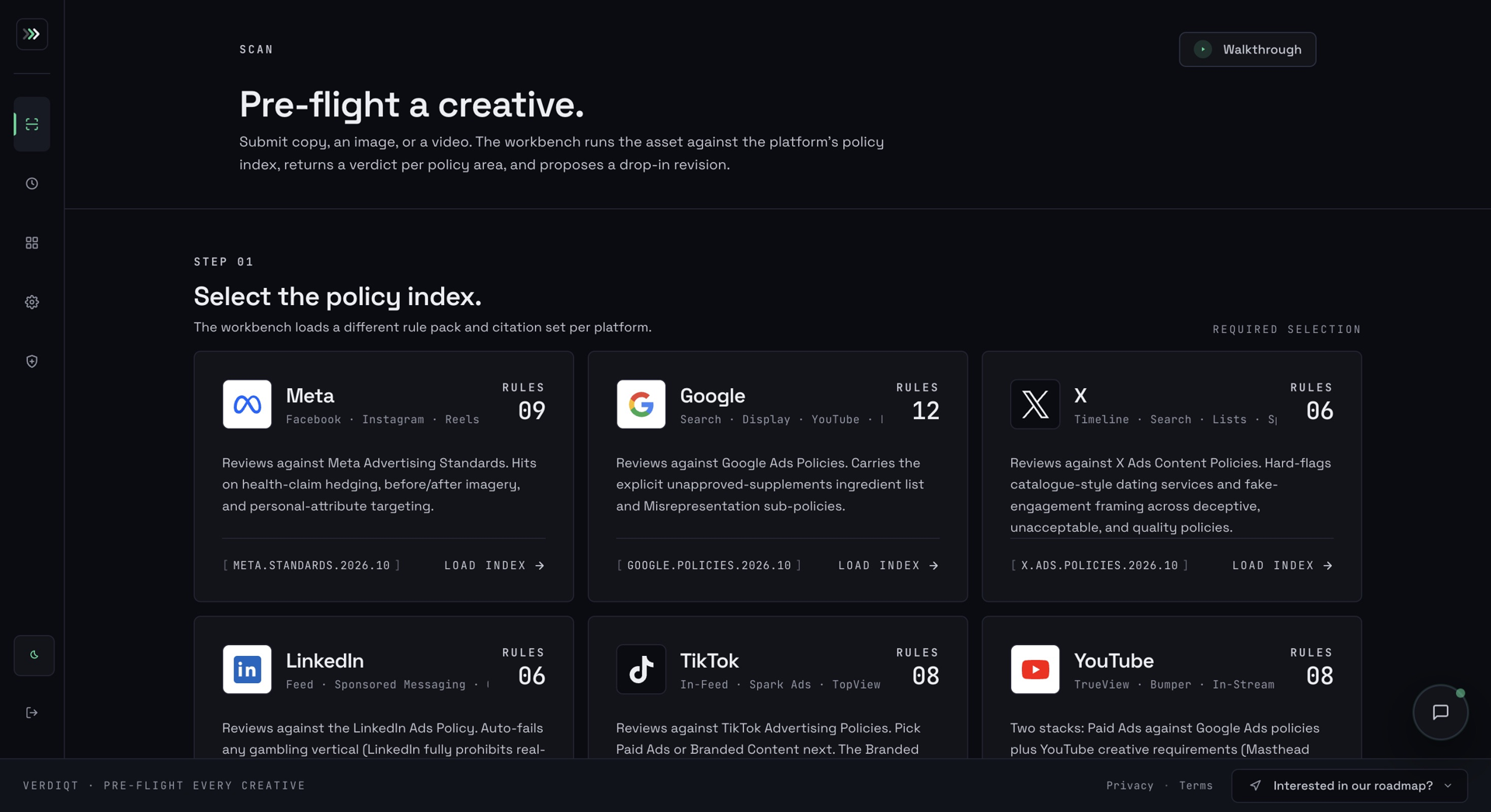Select the Google policy index logo
Image resolution: width=1491 pixels, height=812 pixels.
641,404
